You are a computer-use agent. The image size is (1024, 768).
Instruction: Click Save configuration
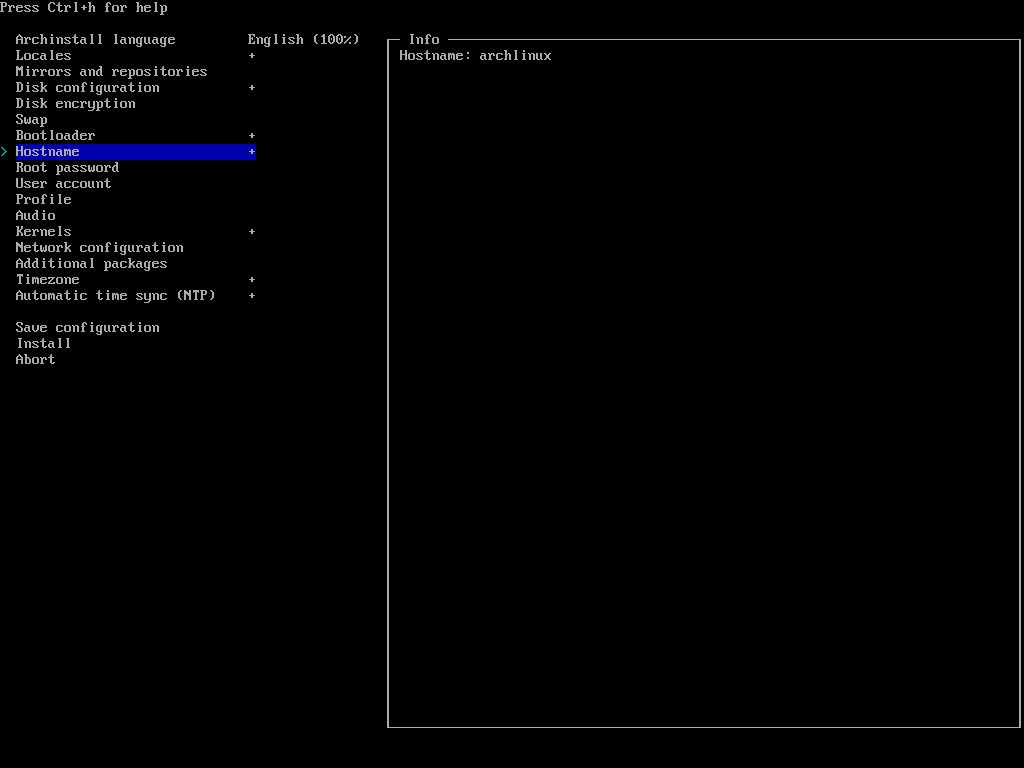coord(88,328)
